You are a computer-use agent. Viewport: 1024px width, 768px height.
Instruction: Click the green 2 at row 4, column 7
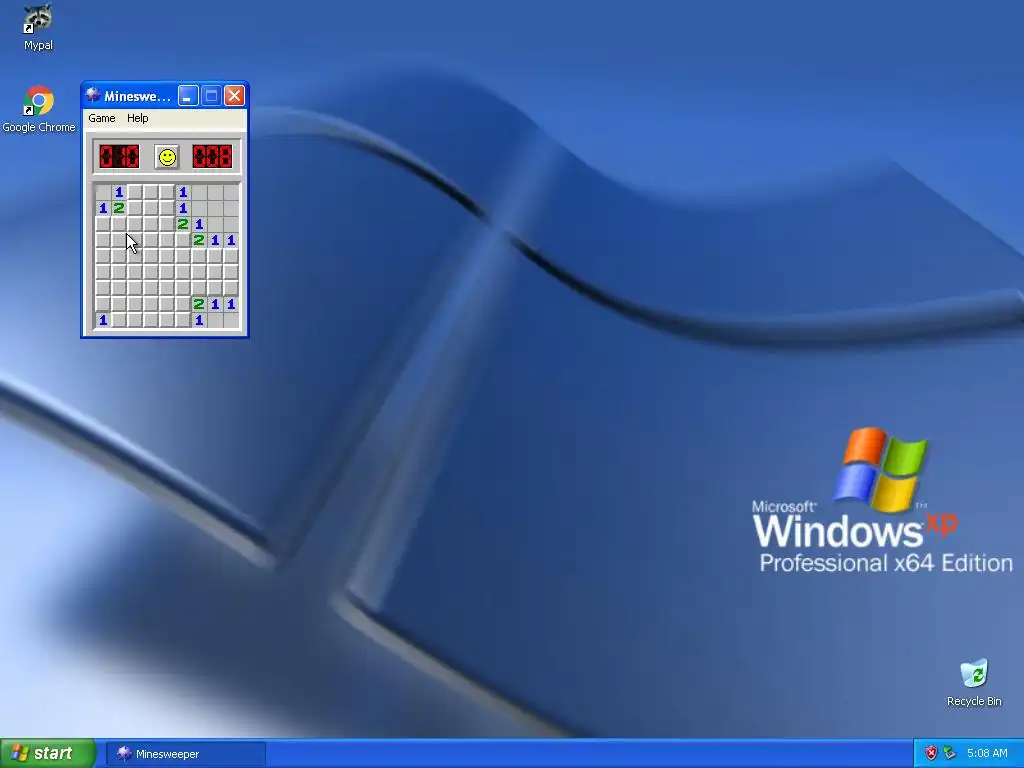199,240
